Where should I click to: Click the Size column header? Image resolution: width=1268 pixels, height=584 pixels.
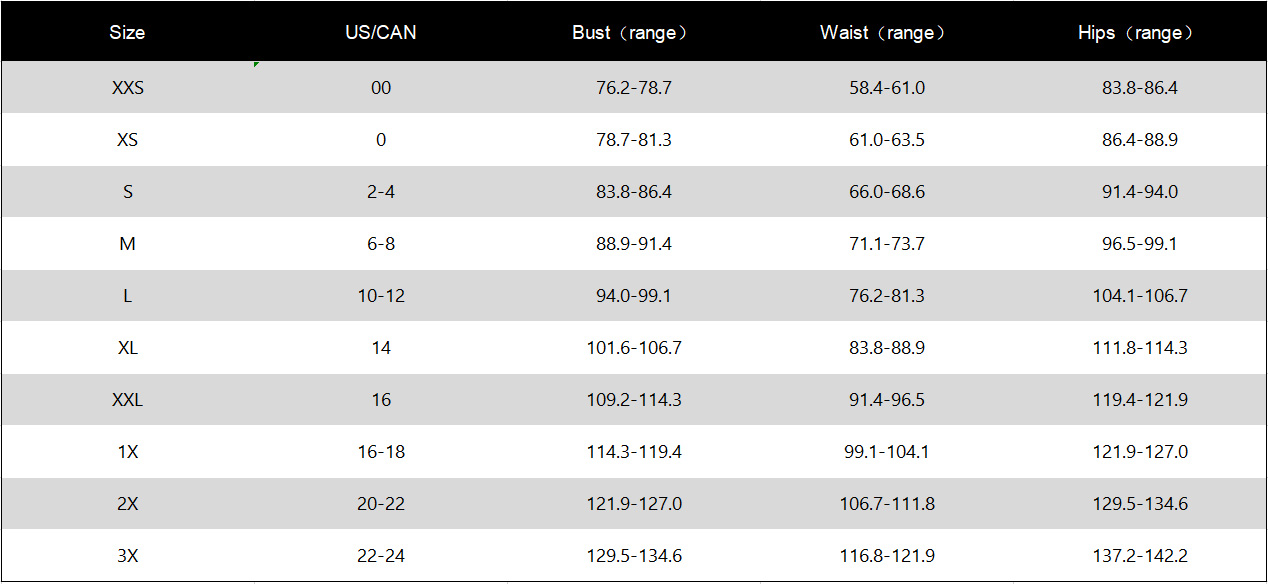pos(127,33)
